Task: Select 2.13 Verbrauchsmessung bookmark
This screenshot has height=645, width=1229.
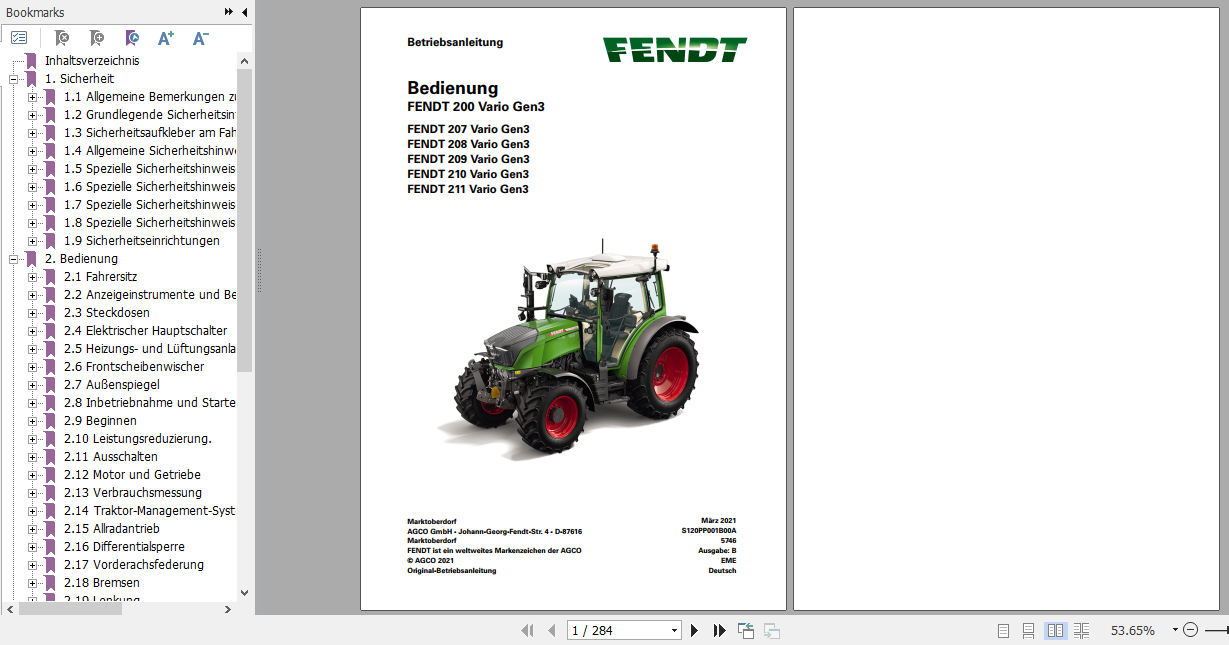Action: 133,493
